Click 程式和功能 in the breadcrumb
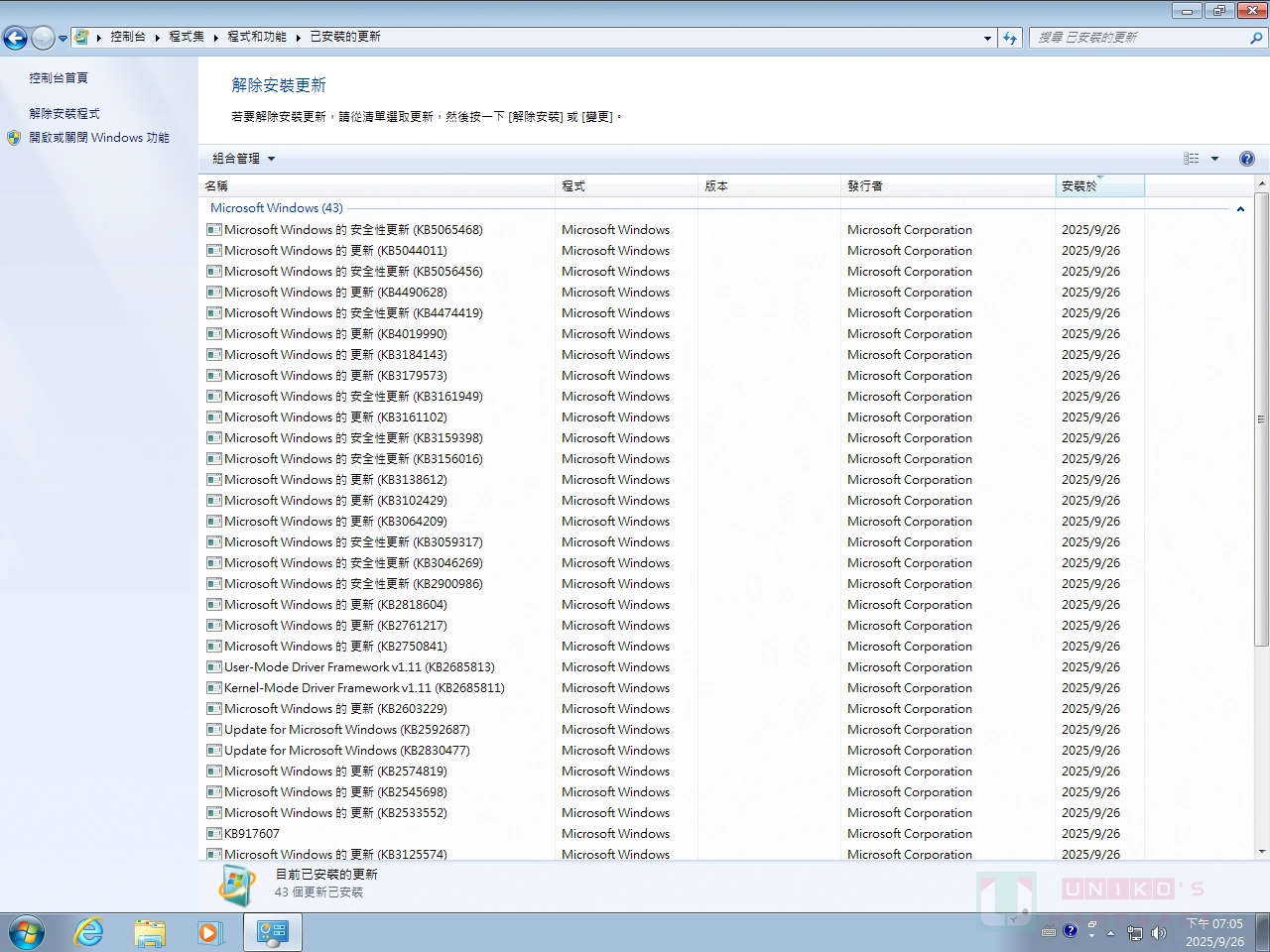Viewport: 1270px width, 952px height. pyautogui.click(x=257, y=37)
